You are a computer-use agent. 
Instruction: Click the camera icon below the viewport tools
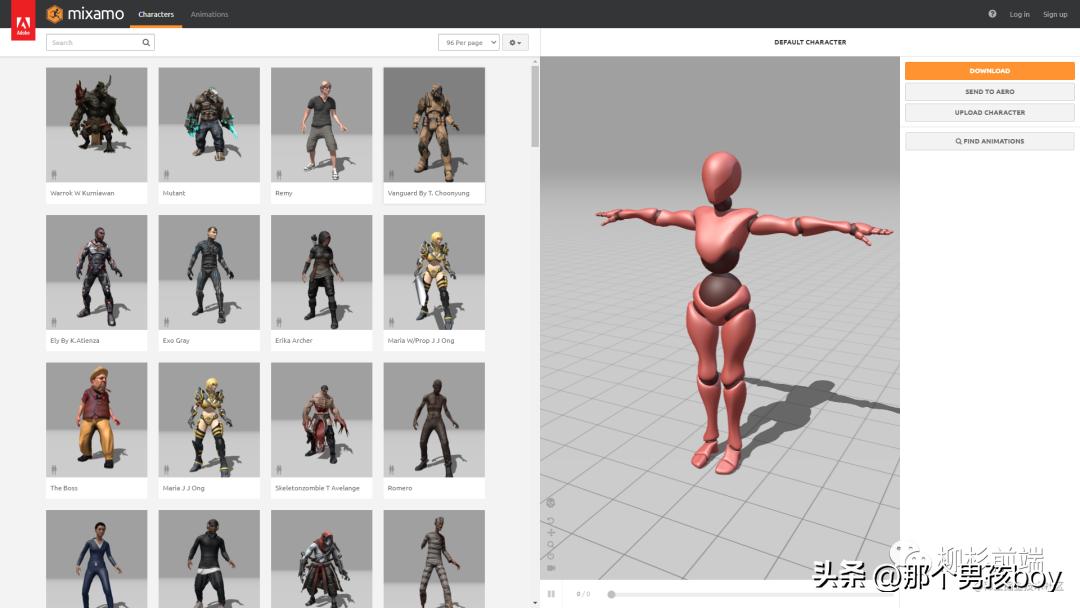551,567
